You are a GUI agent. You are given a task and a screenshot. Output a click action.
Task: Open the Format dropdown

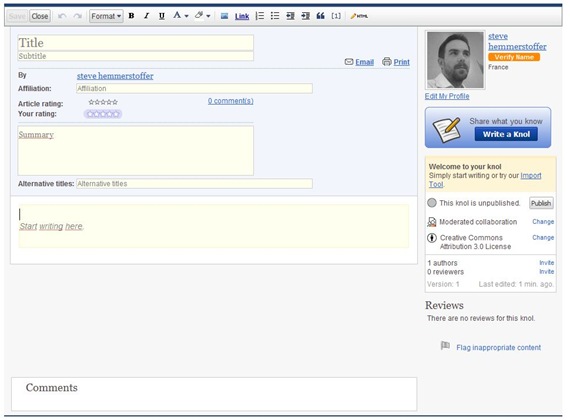(106, 16)
